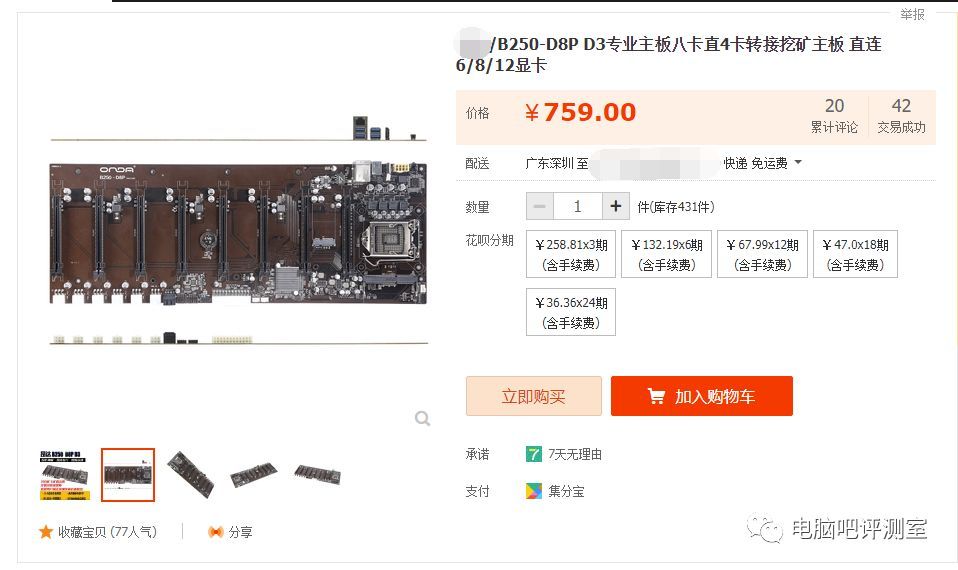Select the third angled motherboard thumbnail
This screenshot has height=570, width=958.
[x=191, y=475]
